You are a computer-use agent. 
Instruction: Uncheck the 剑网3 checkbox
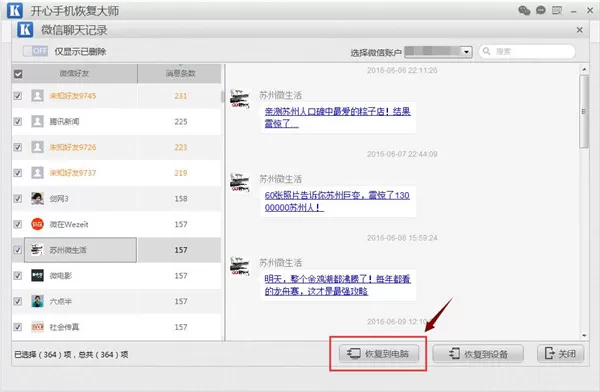click(18, 198)
